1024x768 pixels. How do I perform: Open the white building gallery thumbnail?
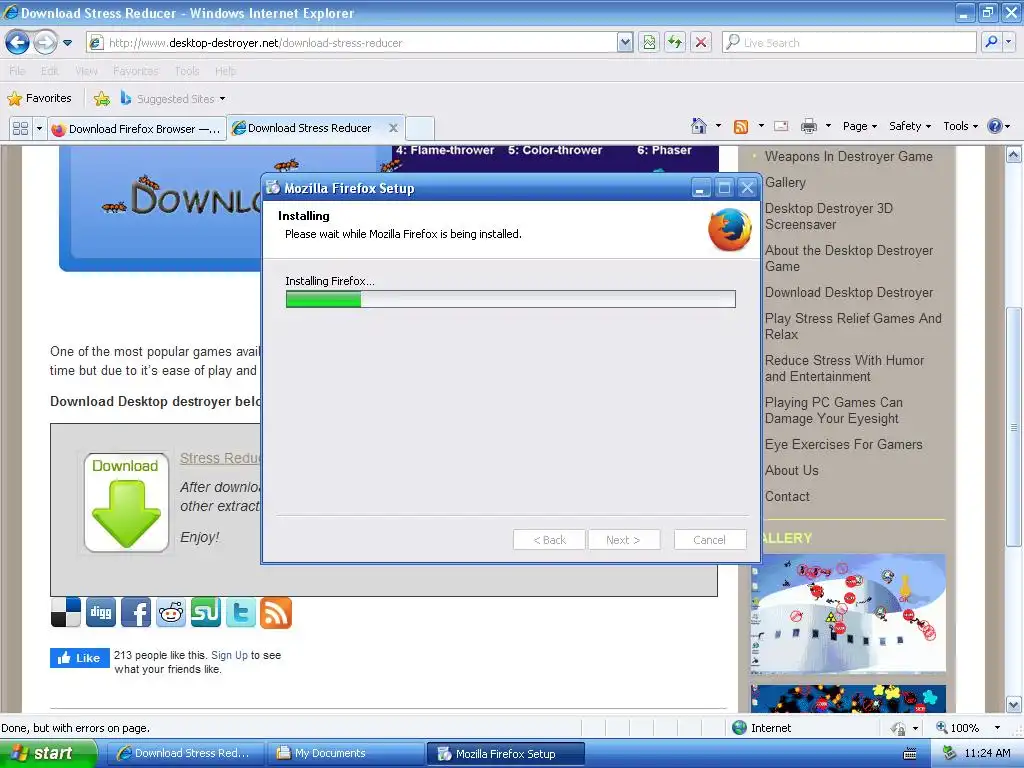(x=848, y=613)
